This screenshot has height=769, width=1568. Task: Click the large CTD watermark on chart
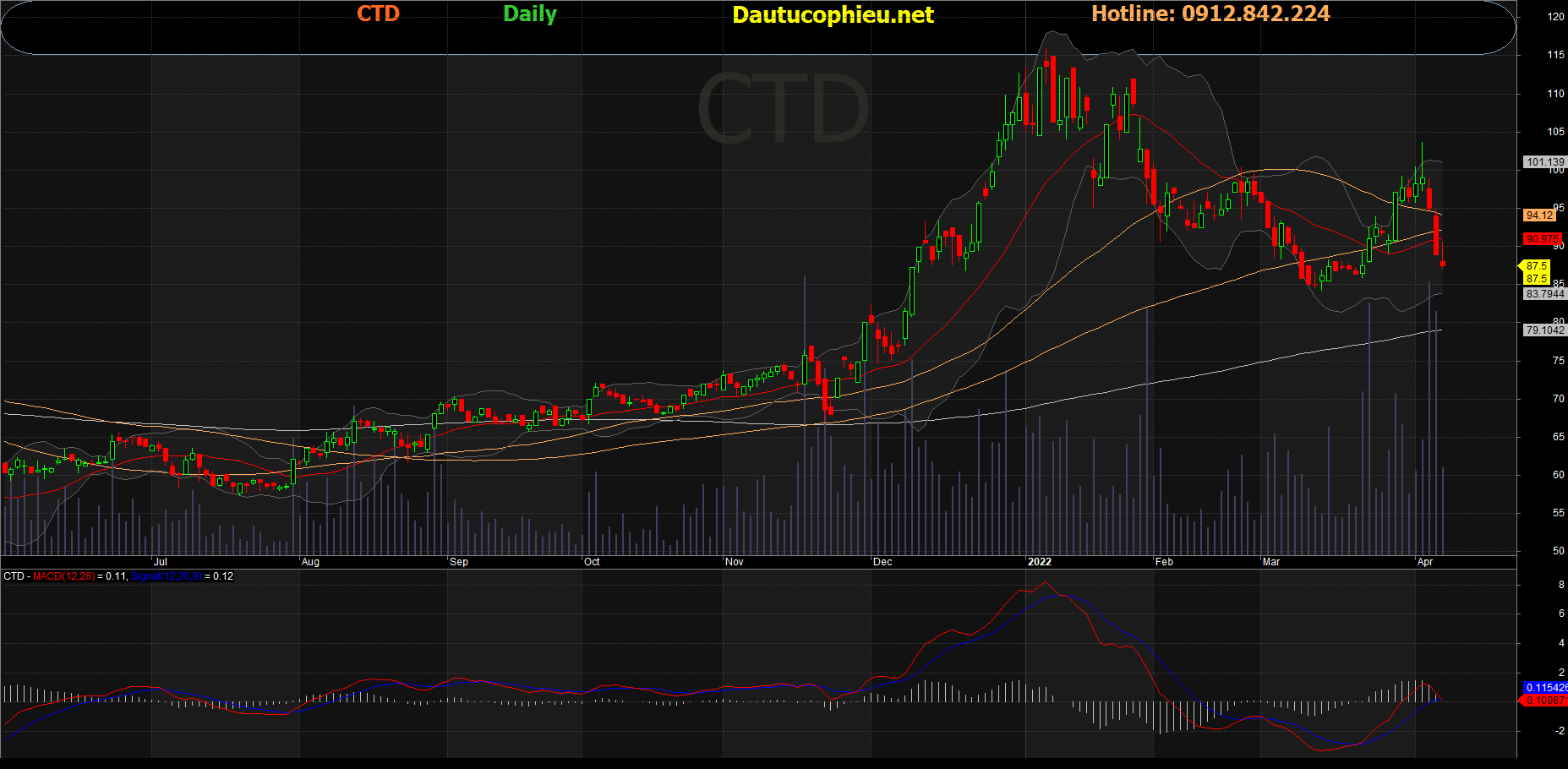coord(782,108)
